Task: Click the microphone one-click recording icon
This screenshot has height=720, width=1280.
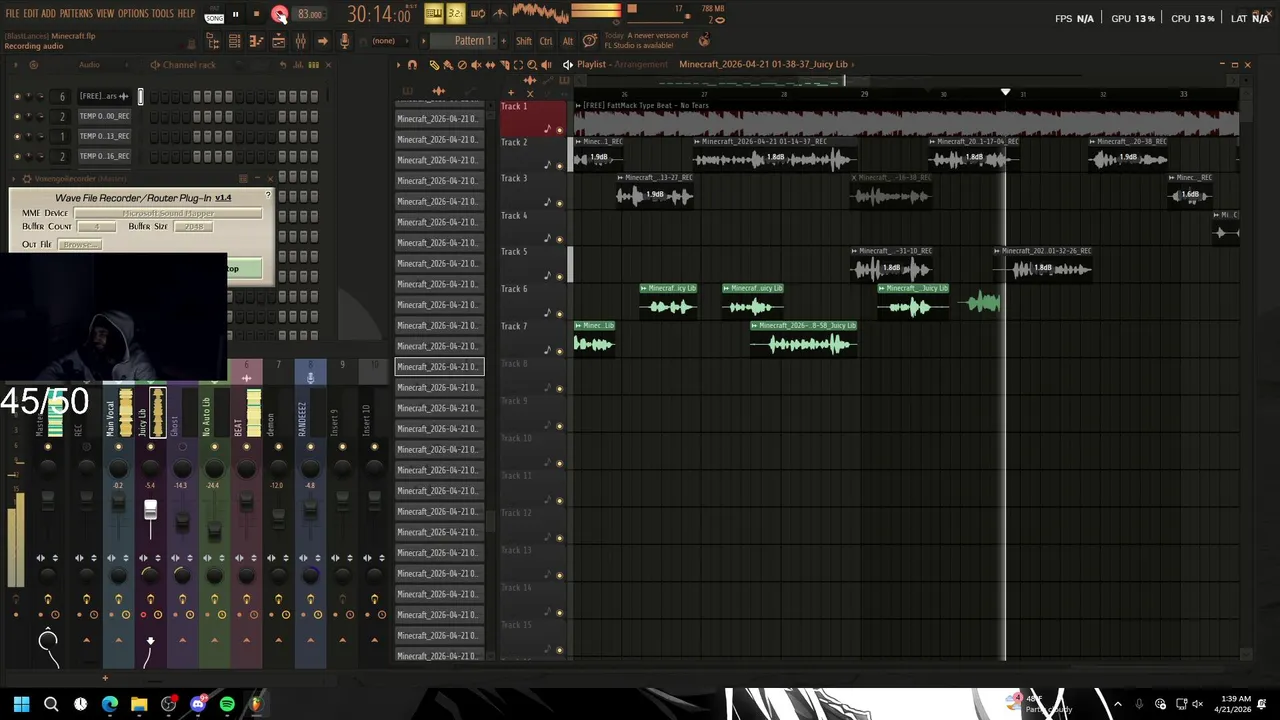Action: coord(344,41)
